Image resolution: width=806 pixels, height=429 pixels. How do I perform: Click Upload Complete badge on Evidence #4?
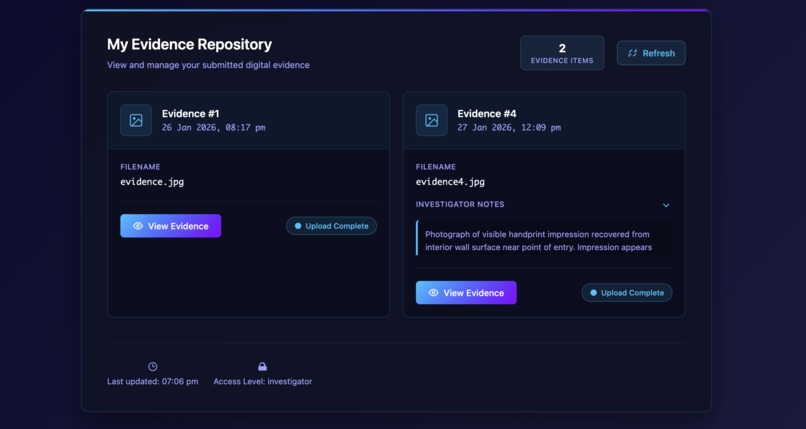pos(627,293)
